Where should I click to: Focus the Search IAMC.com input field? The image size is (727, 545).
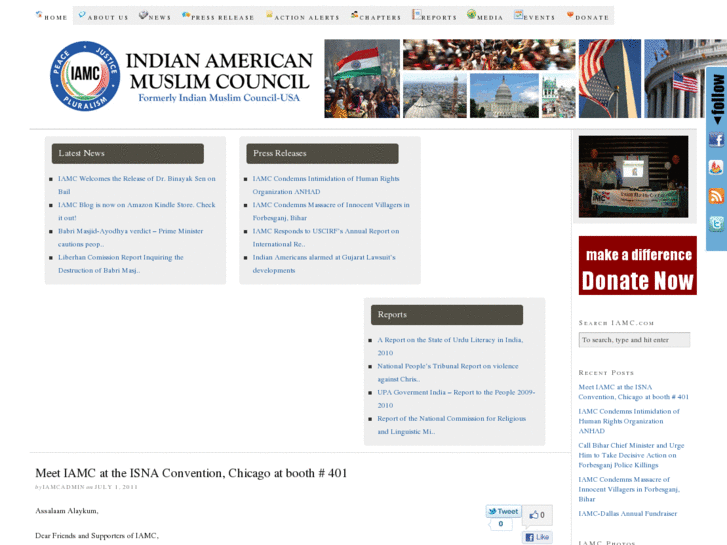pos(634,340)
